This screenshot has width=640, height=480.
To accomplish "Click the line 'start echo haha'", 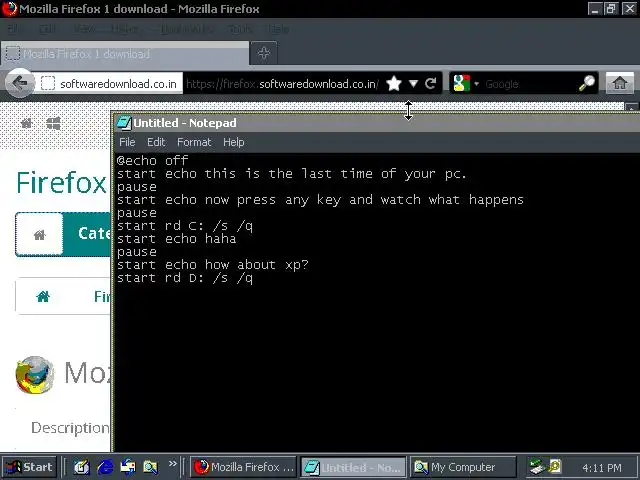I will point(176,239).
